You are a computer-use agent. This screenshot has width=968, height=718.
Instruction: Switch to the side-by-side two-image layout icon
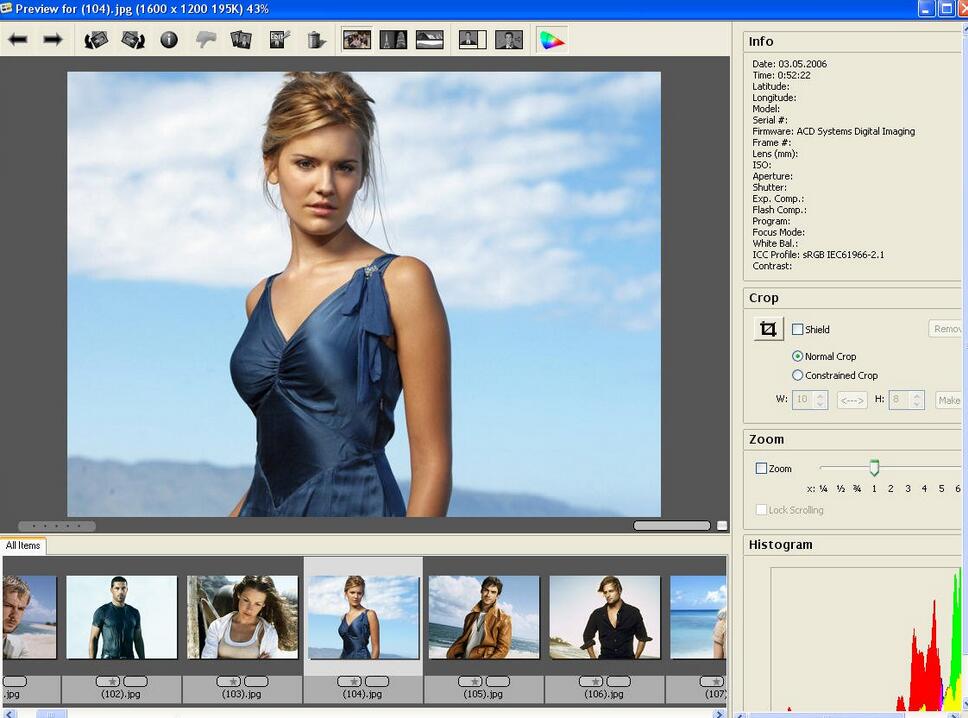click(x=393, y=40)
